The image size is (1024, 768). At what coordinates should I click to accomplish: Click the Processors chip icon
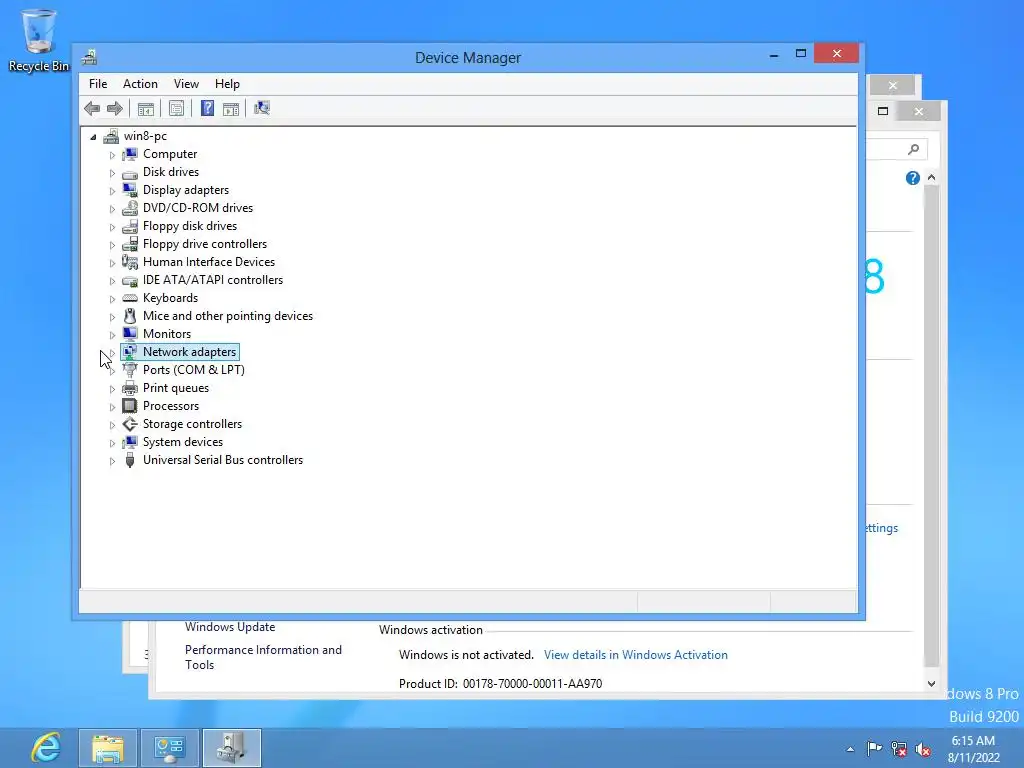(x=130, y=406)
